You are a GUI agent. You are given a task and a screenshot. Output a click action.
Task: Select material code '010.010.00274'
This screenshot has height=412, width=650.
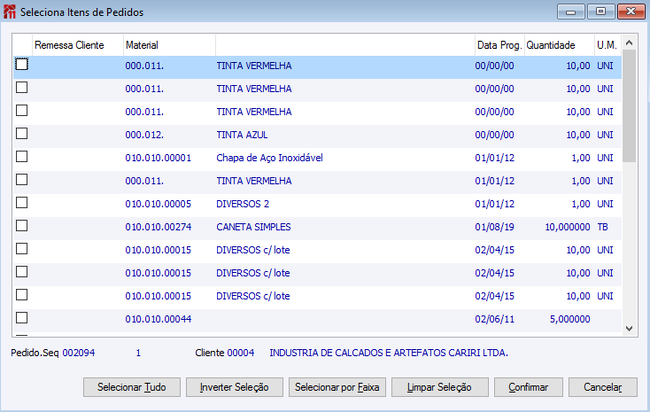(158, 227)
